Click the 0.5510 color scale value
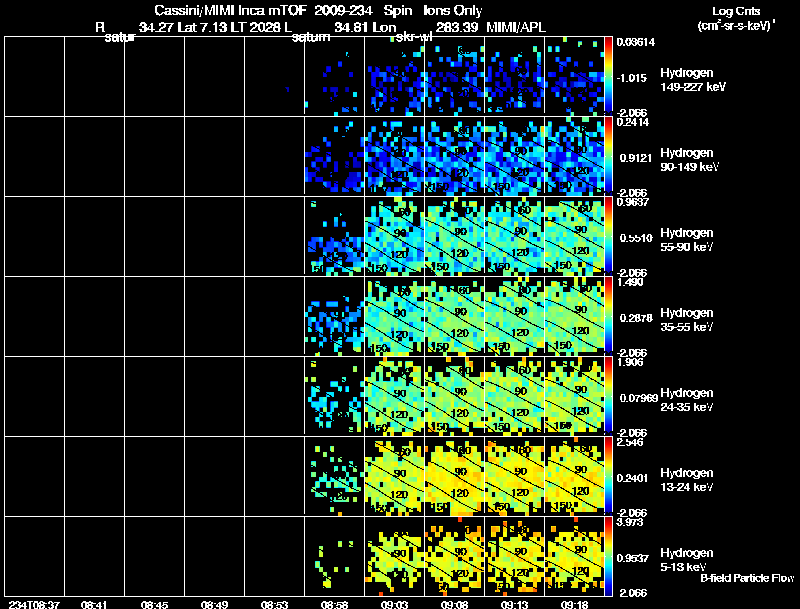 (636, 238)
